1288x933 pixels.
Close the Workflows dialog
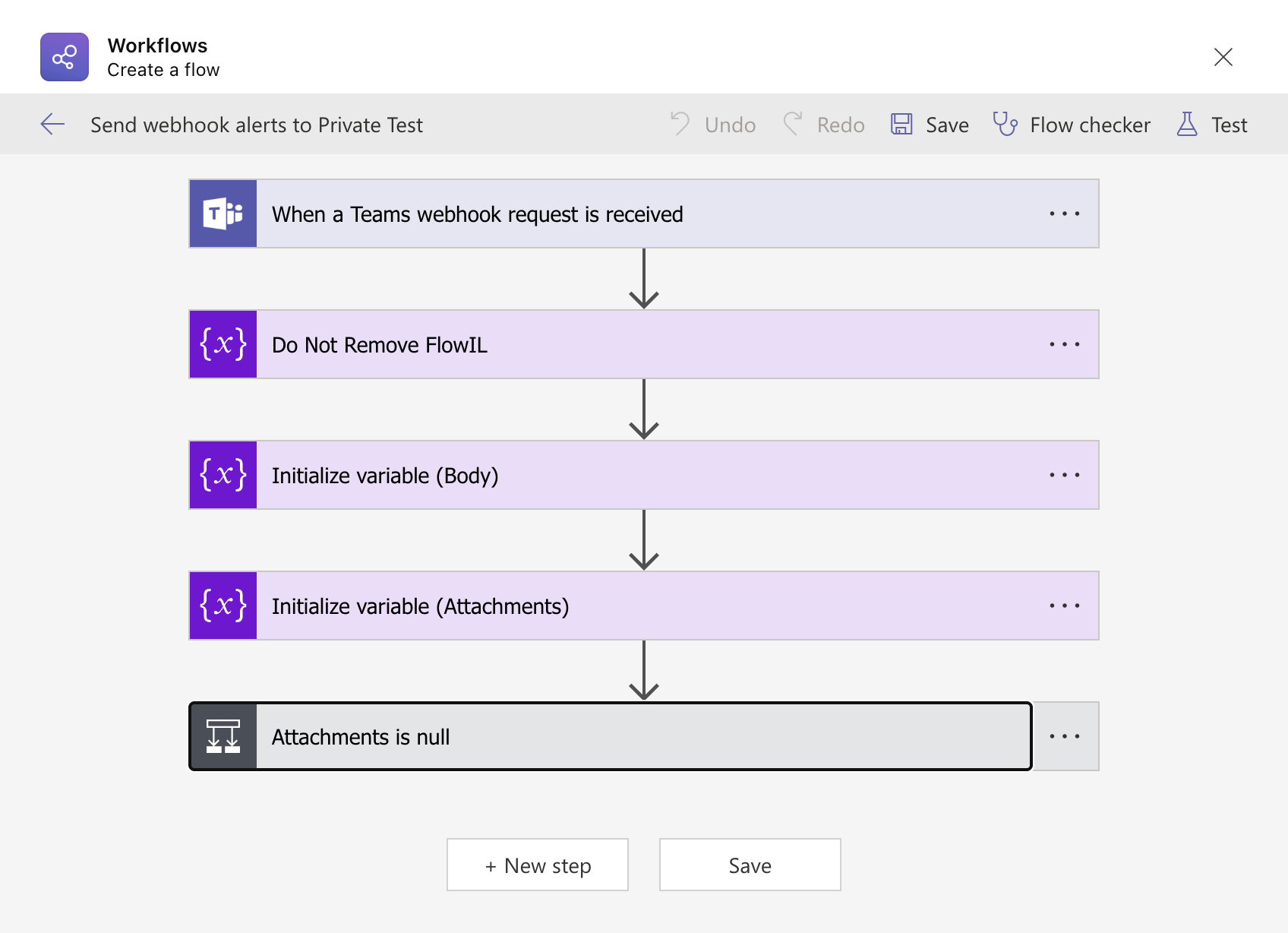click(1223, 57)
